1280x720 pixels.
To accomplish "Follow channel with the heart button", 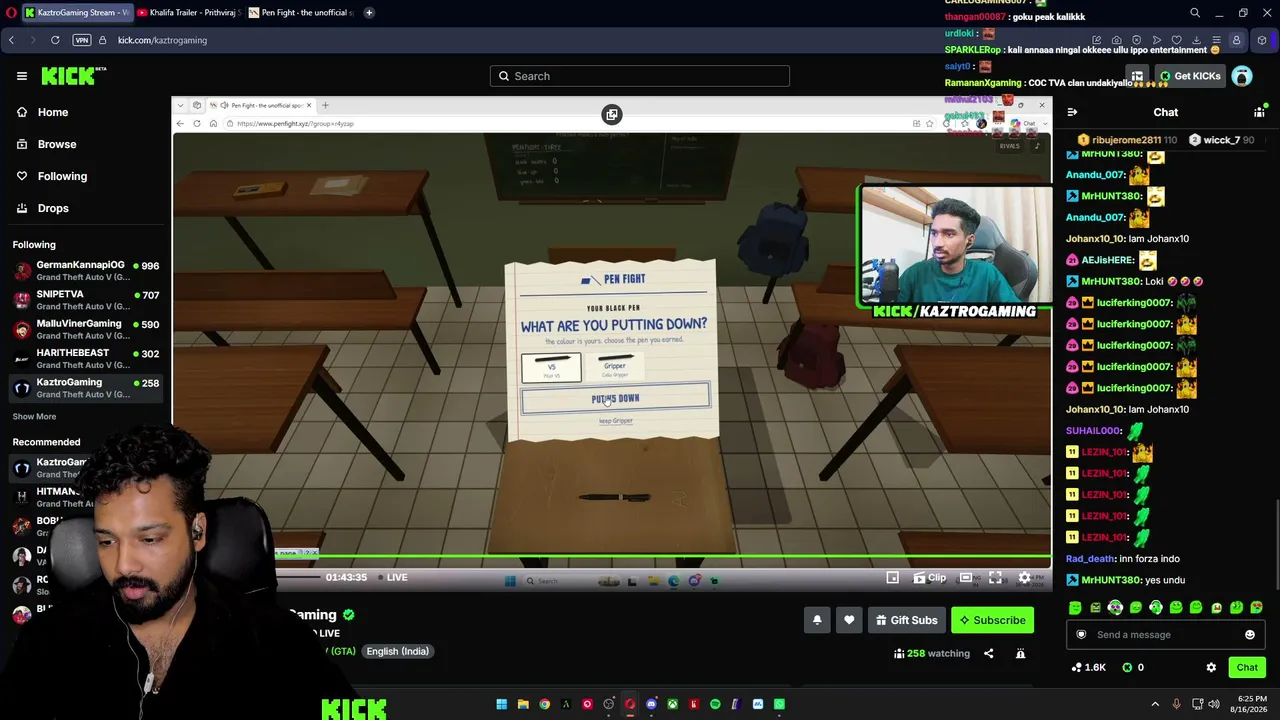I will (x=849, y=620).
